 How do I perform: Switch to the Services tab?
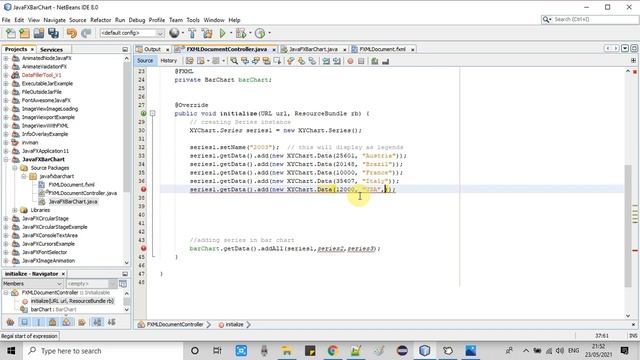51,49
